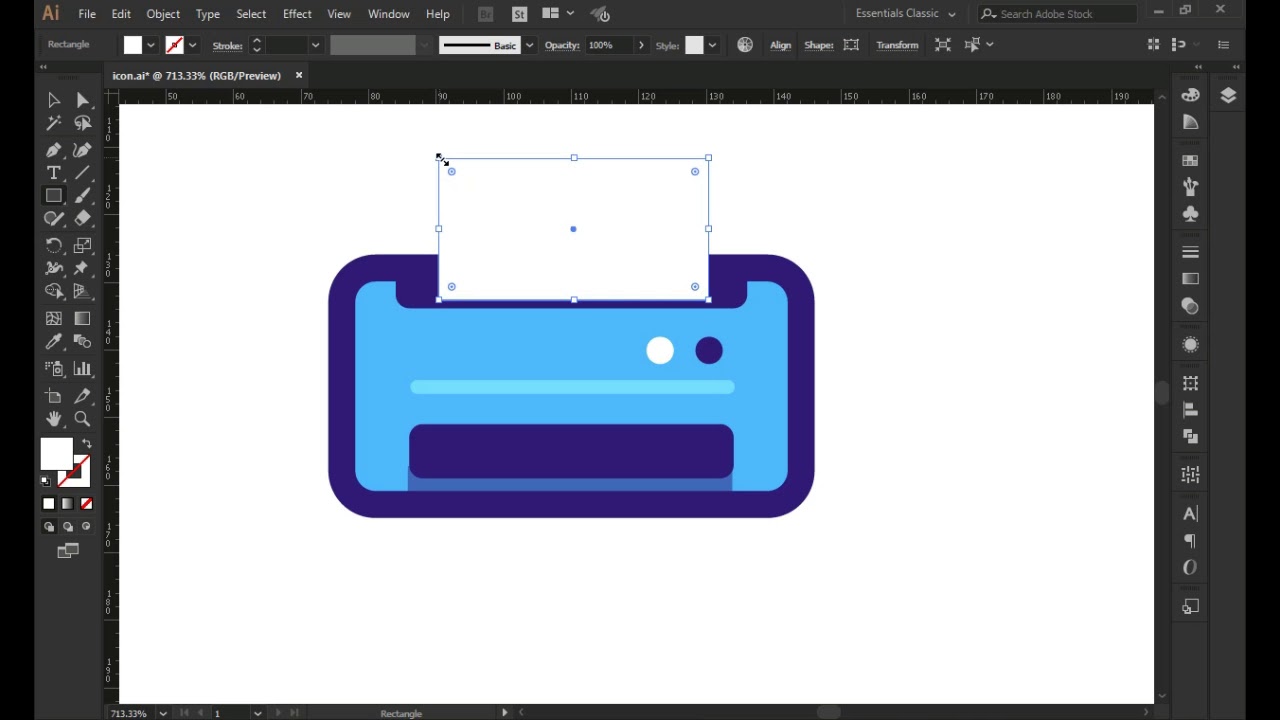Select the Pen tool
Screen dimensions: 1280x720
coord(54,150)
